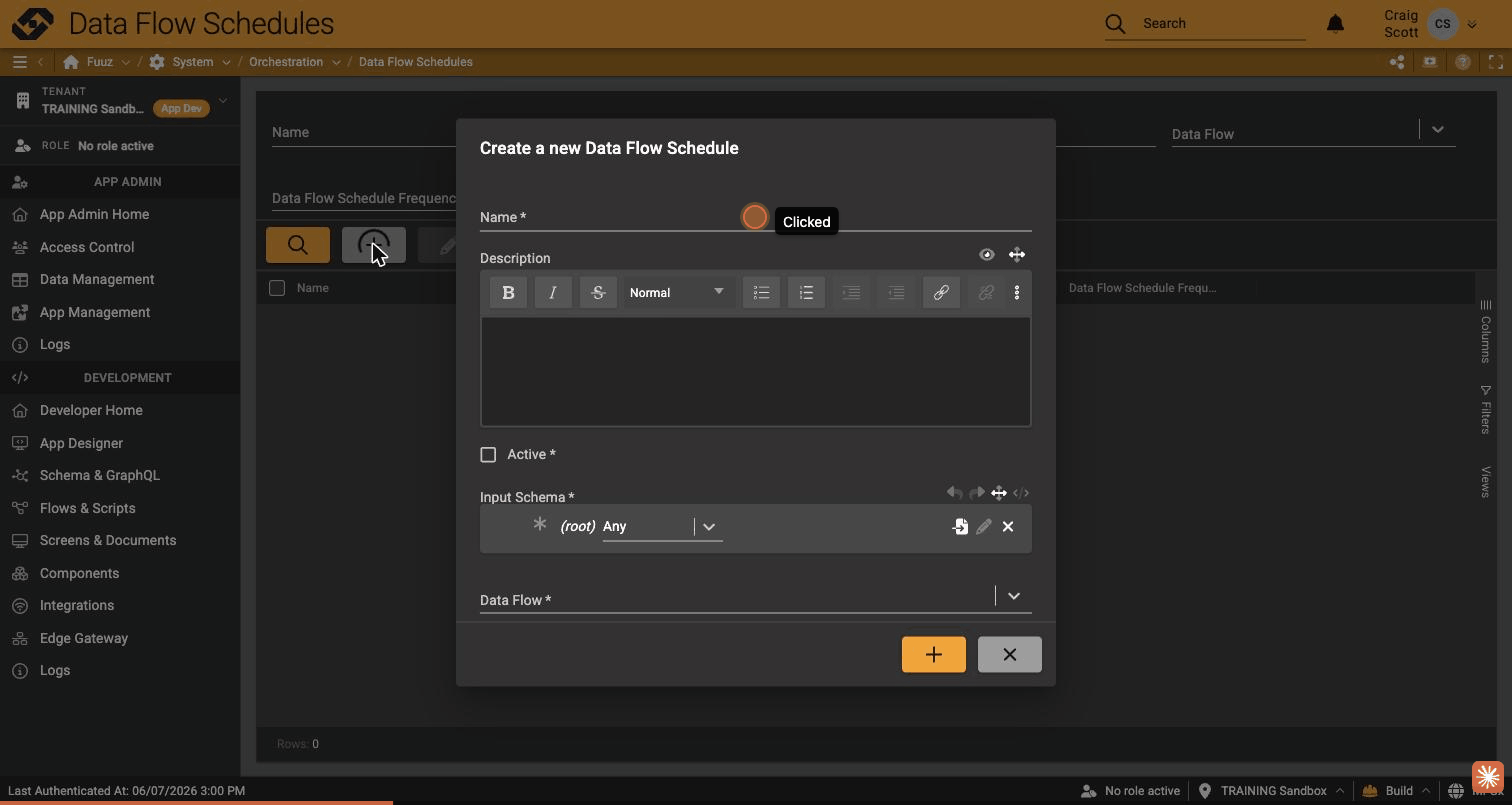Viewport: 1512px width, 805px height.
Task: Expand the Fuuz breadcrumb dropdown
Action: pyautogui.click(x=125, y=62)
